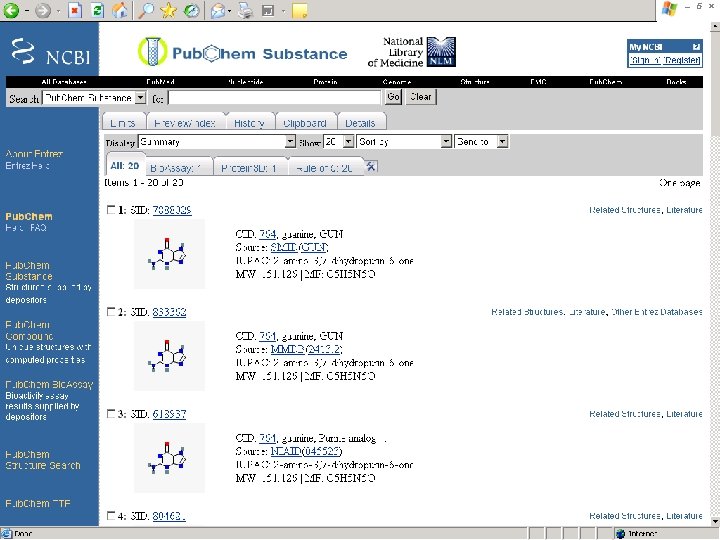Check the box for result 1
The width and height of the screenshot is (720, 540).
pyautogui.click(x=111, y=210)
